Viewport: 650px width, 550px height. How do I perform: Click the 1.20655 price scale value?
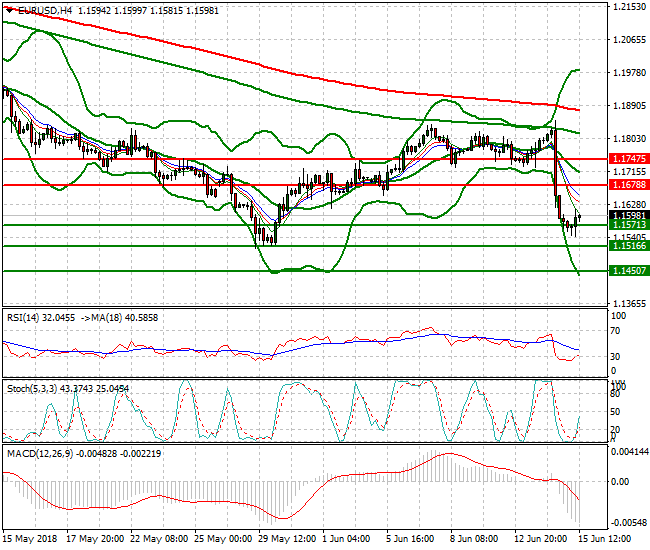pos(629,40)
